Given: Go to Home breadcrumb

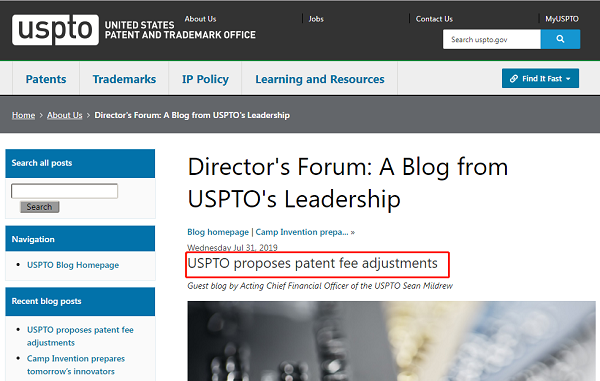Looking at the screenshot, I should [x=23, y=115].
